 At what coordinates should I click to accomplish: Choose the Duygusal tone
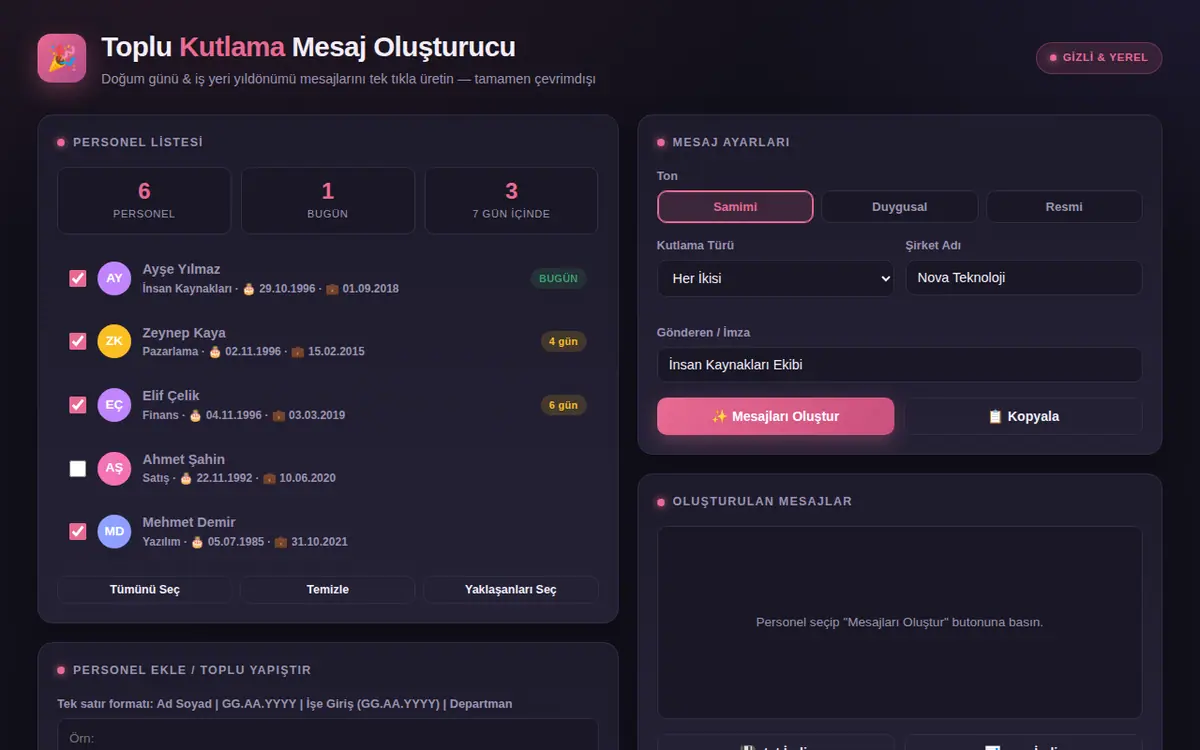pos(899,207)
